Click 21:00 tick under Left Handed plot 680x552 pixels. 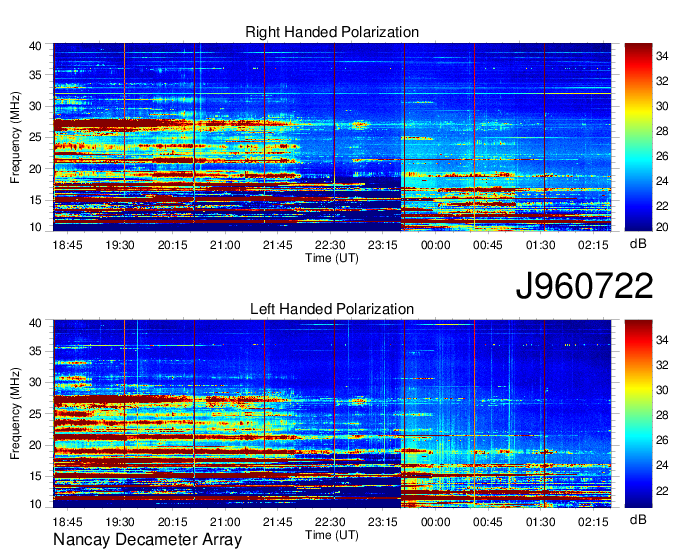pos(225,522)
